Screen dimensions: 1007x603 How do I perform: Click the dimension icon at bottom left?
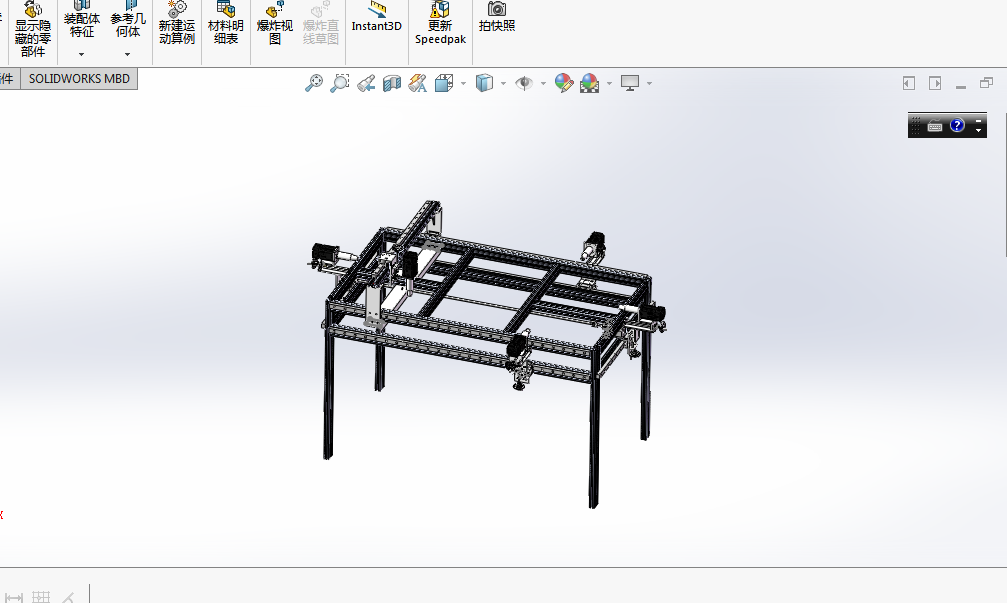pos(13,597)
